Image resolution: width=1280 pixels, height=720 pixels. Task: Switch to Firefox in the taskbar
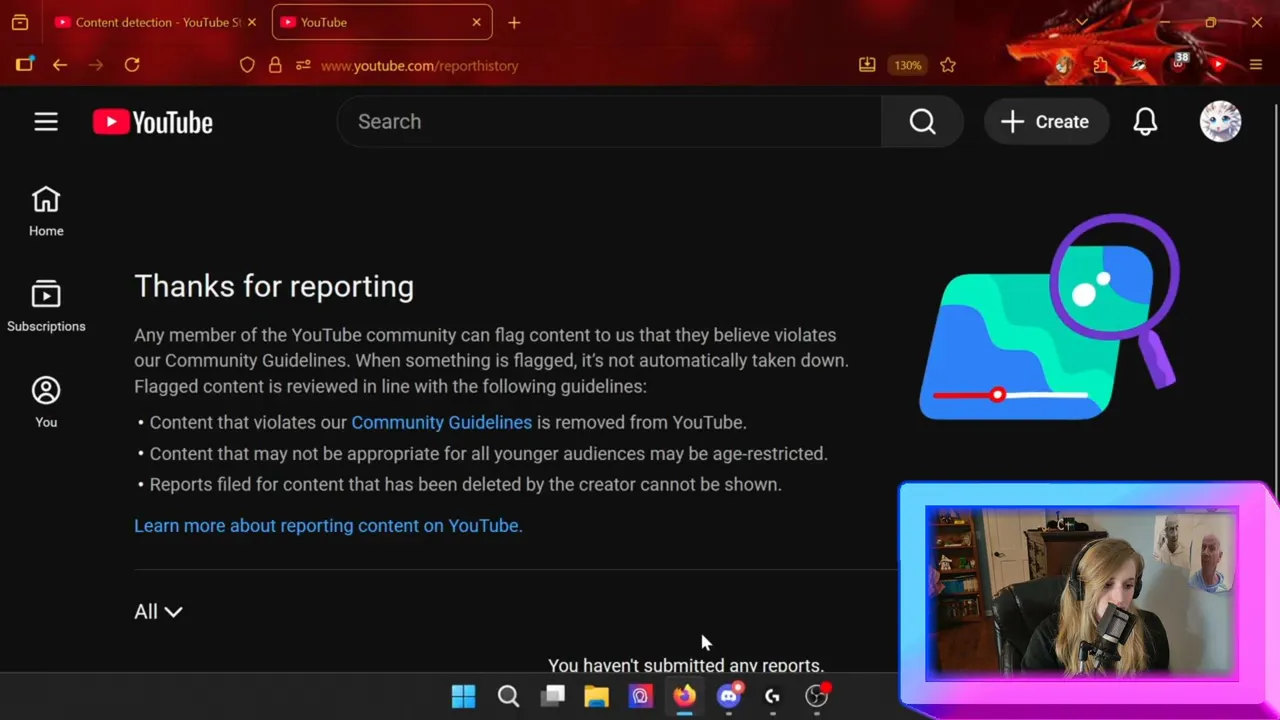pos(684,696)
